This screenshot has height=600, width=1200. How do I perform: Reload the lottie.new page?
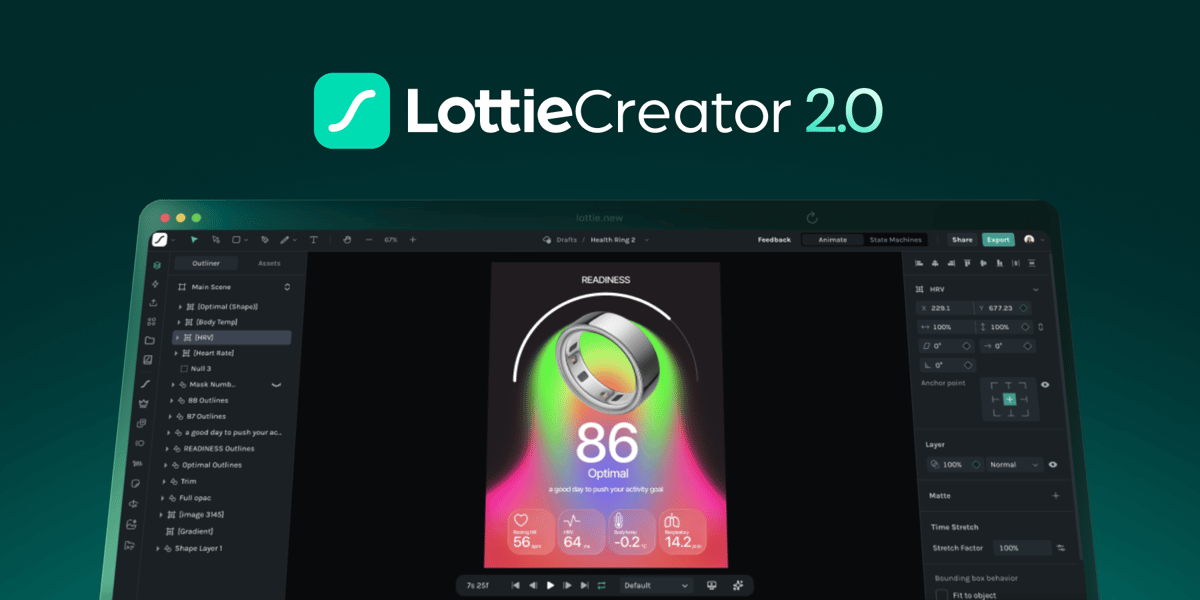point(812,217)
